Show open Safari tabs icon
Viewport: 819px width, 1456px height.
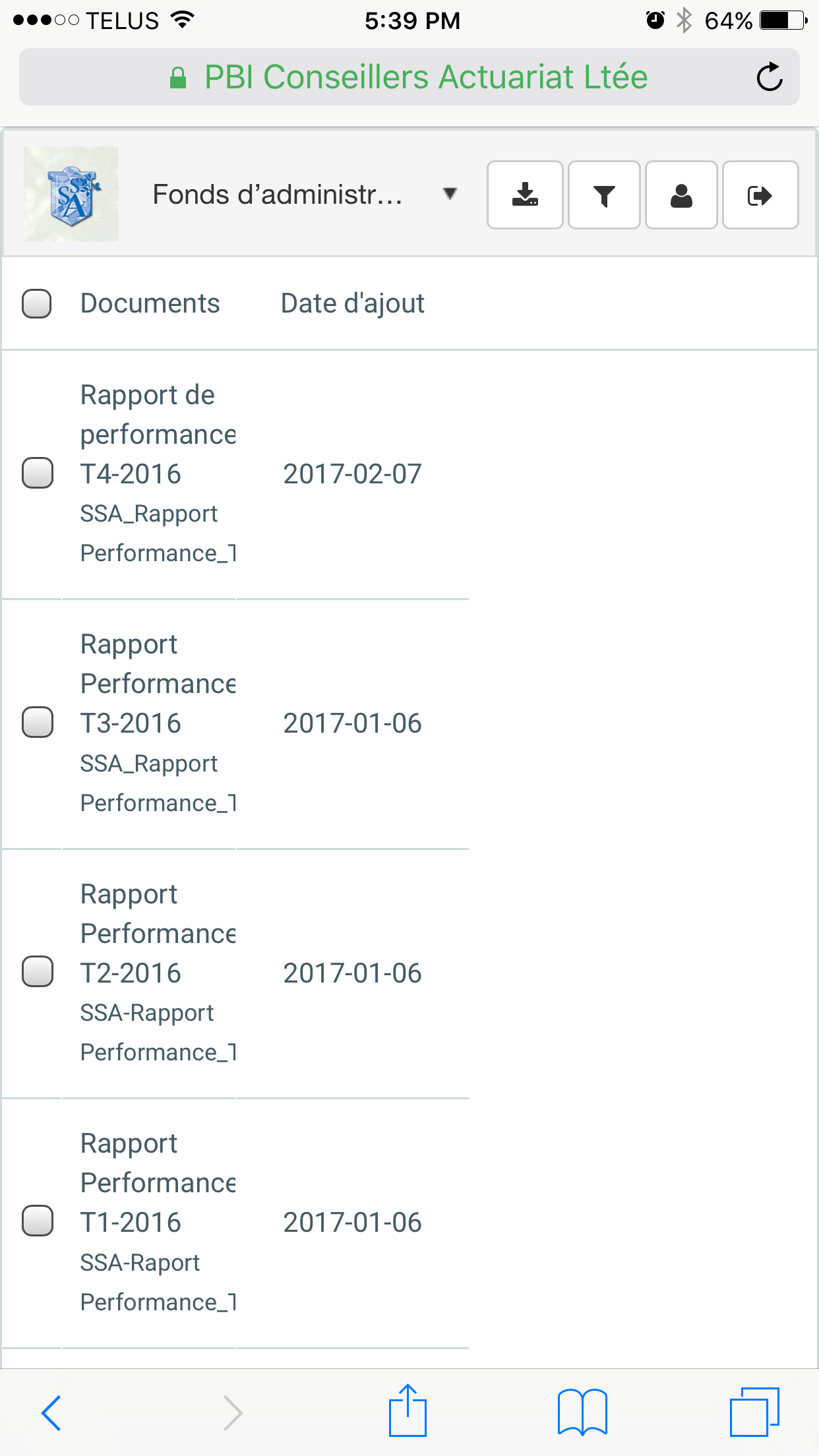pos(754,1412)
